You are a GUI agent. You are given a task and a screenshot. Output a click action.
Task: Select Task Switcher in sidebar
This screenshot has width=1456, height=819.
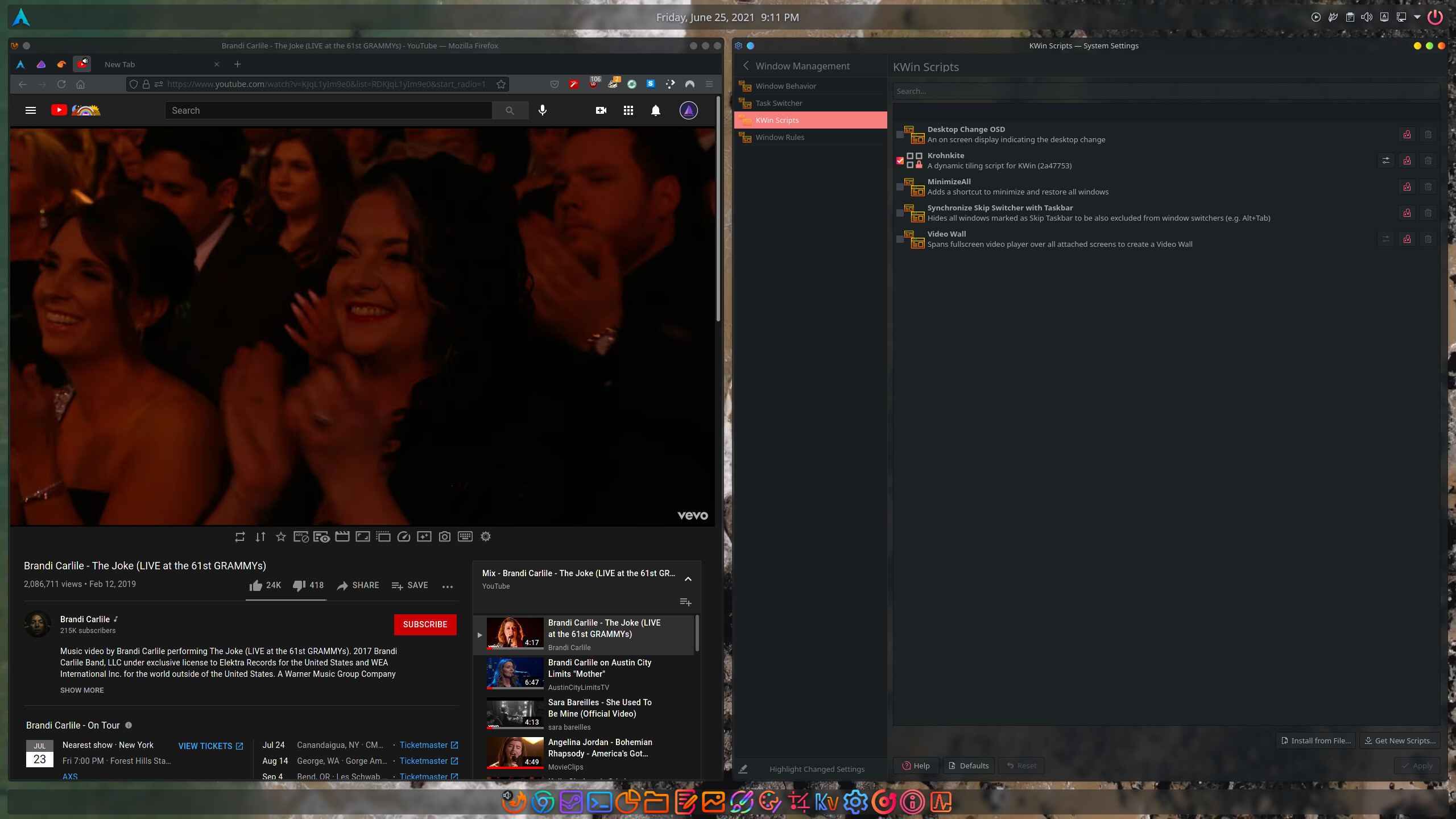[x=810, y=103]
